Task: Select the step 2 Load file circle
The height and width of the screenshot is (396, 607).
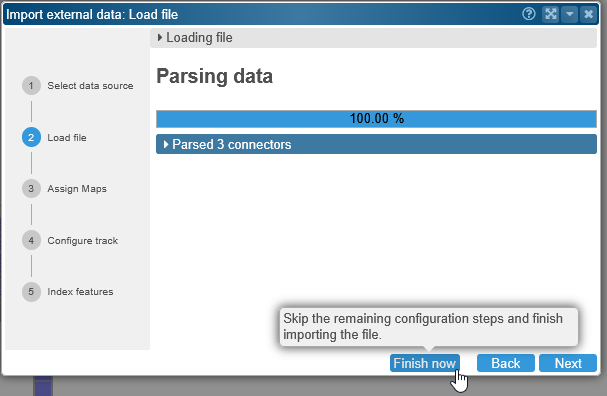Action: click(31, 137)
